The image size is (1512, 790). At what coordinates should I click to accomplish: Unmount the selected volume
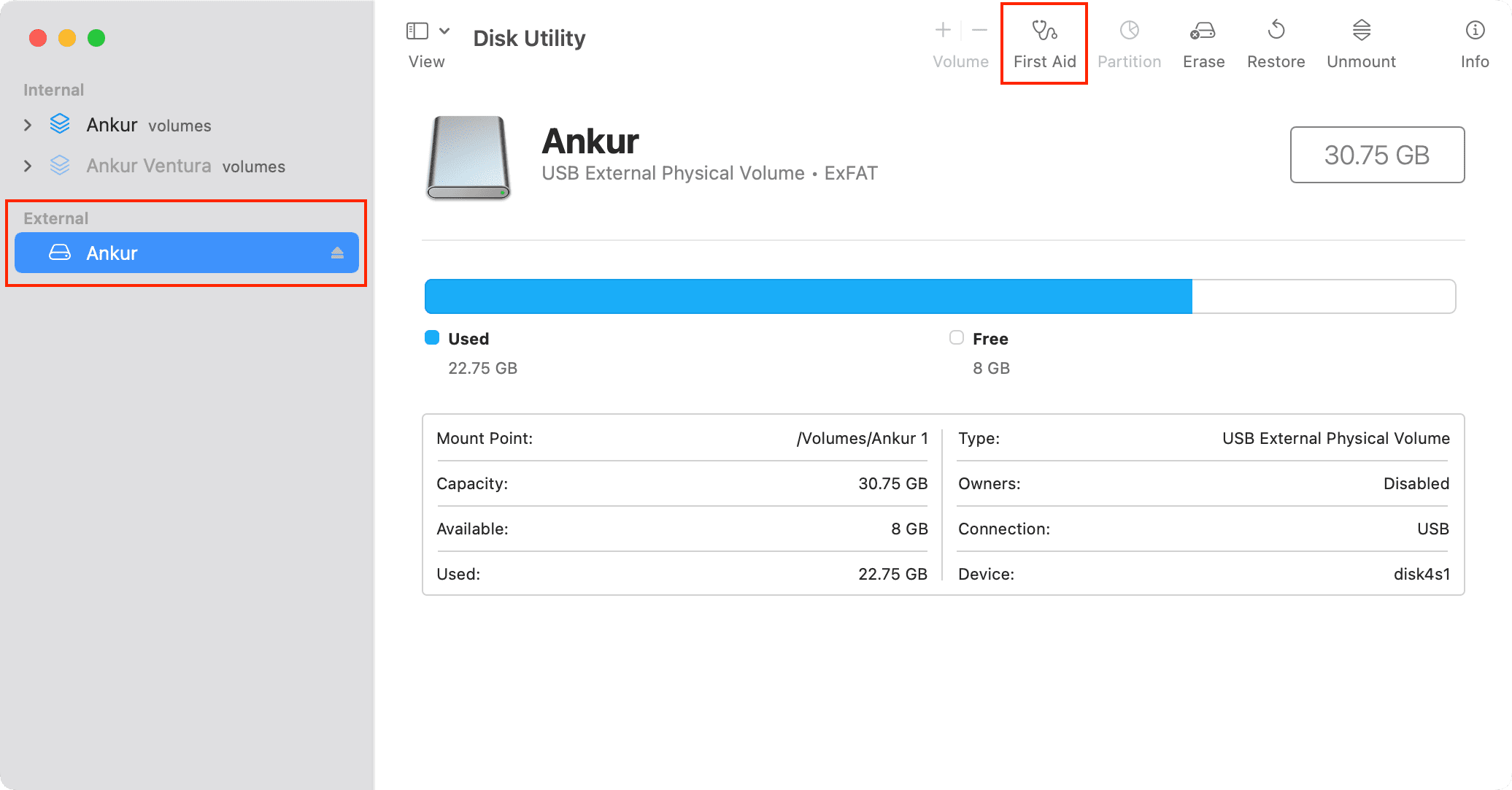1361,44
